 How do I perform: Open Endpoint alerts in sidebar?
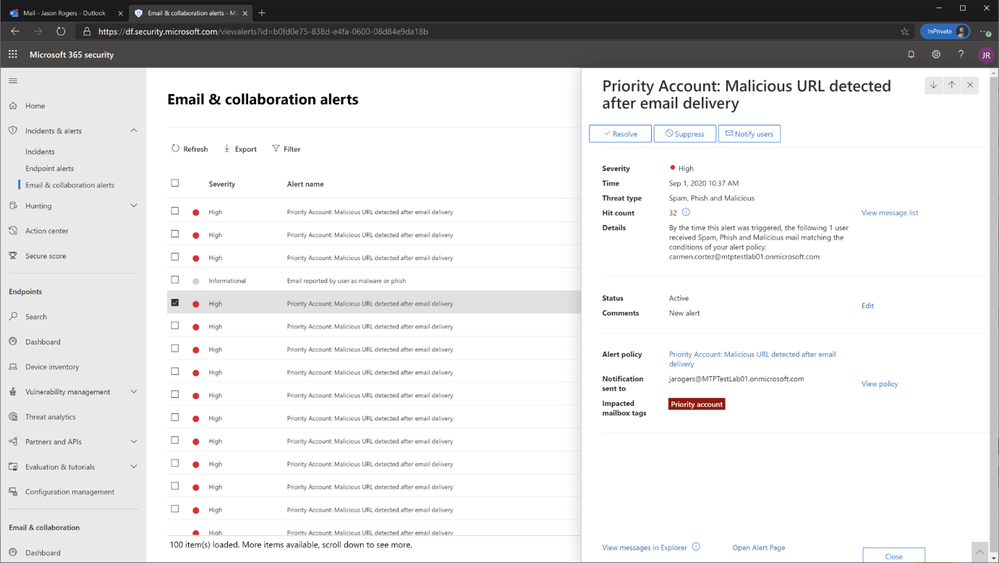point(50,168)
